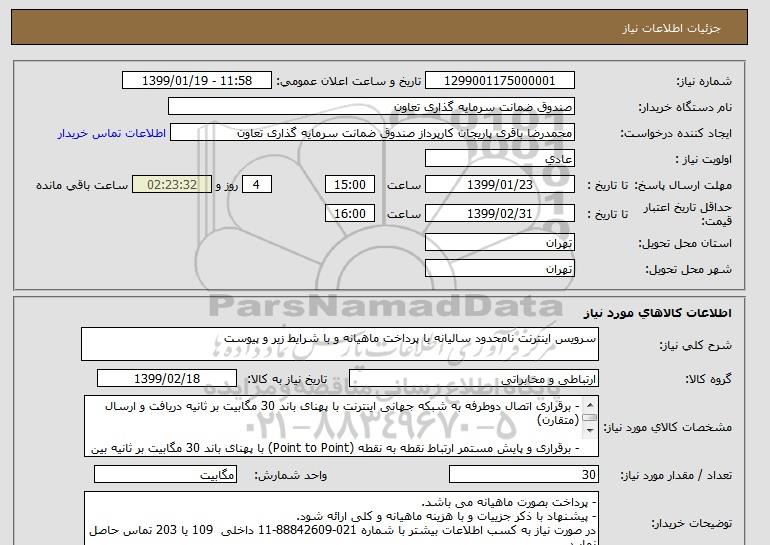This screenshot has width=770, height=545.
Task: Click the buyer notes text area
Action: [341, 518]
